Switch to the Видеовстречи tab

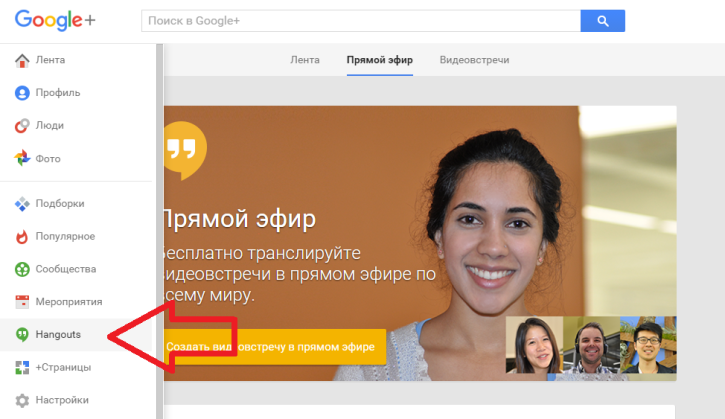(x=474, y=60)
